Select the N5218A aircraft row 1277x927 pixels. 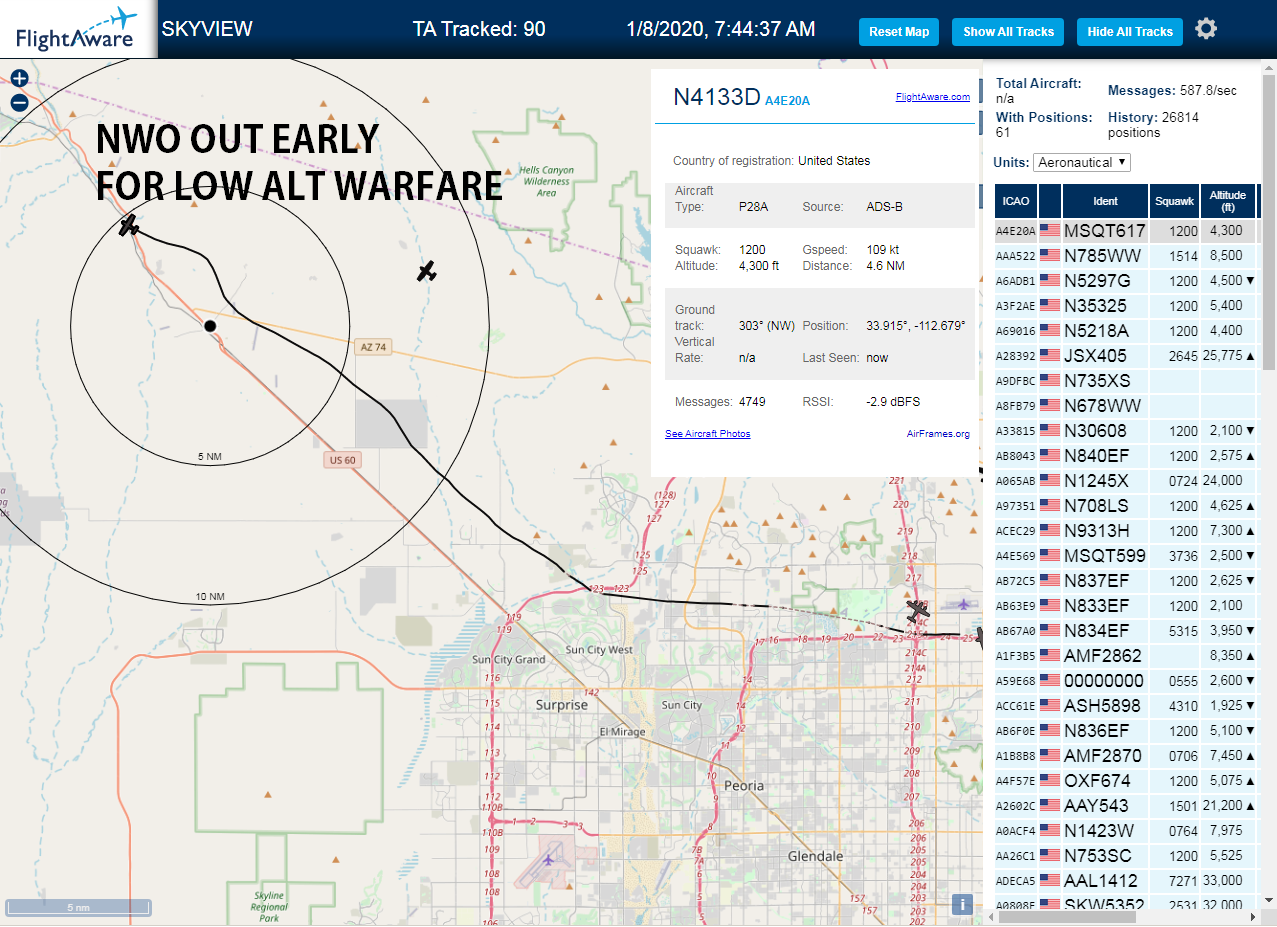[1126, 331]
